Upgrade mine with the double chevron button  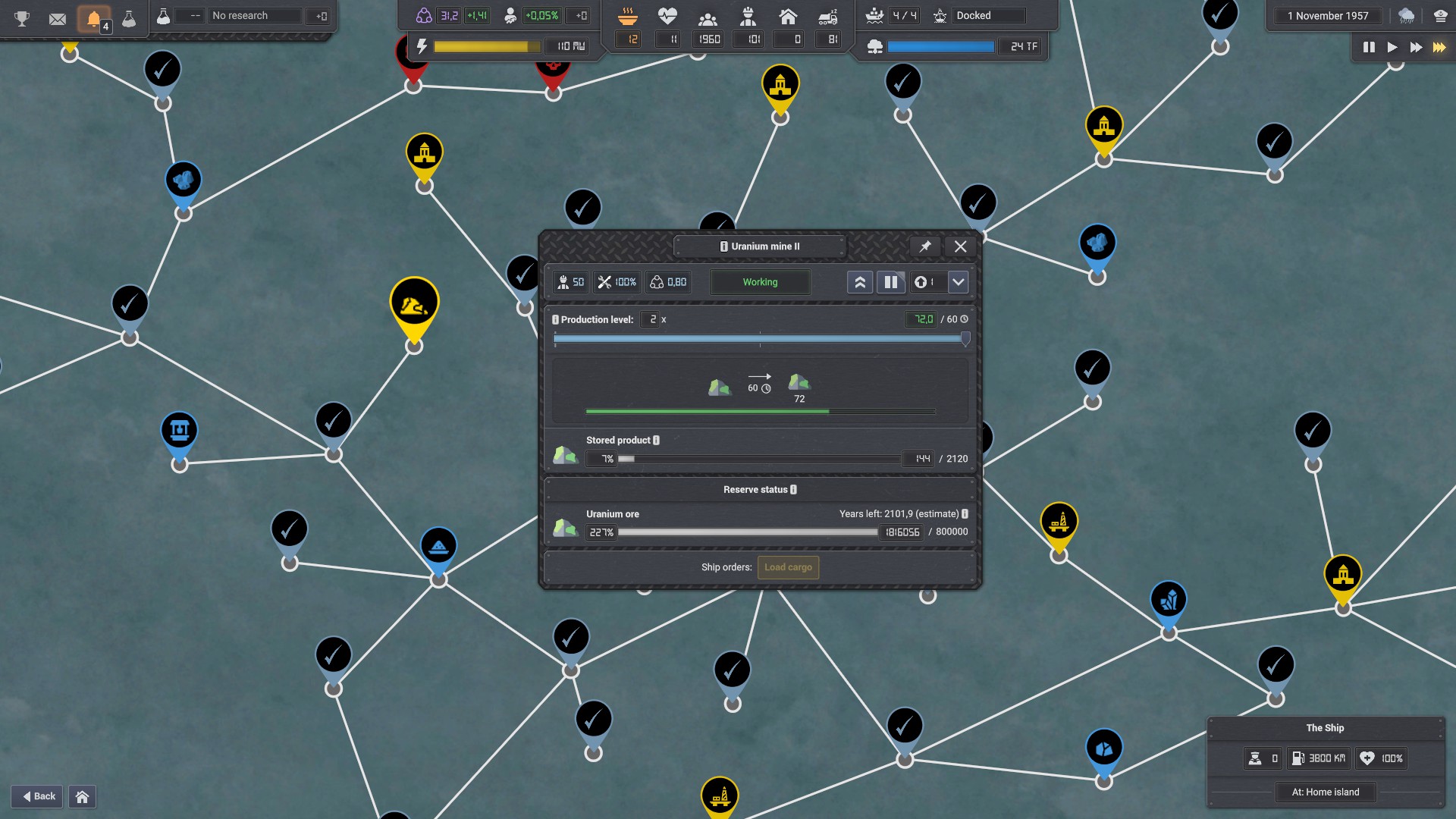(860, 282)
